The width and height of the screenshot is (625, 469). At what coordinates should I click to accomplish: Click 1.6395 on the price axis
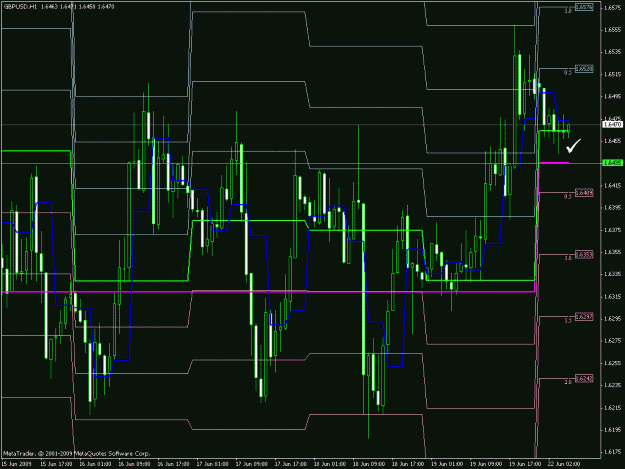pos(613,208)
